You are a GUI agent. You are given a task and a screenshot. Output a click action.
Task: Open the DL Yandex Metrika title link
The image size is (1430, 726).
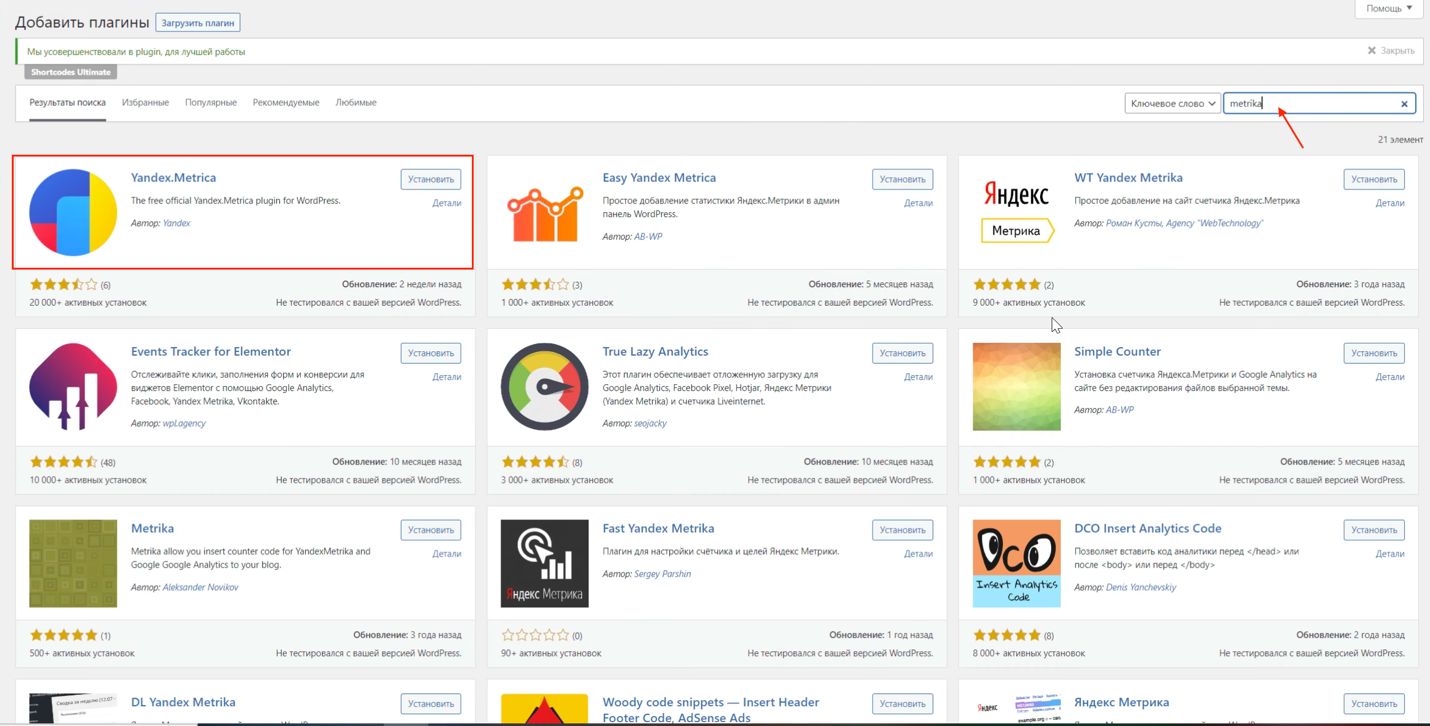tap(183, 703)
